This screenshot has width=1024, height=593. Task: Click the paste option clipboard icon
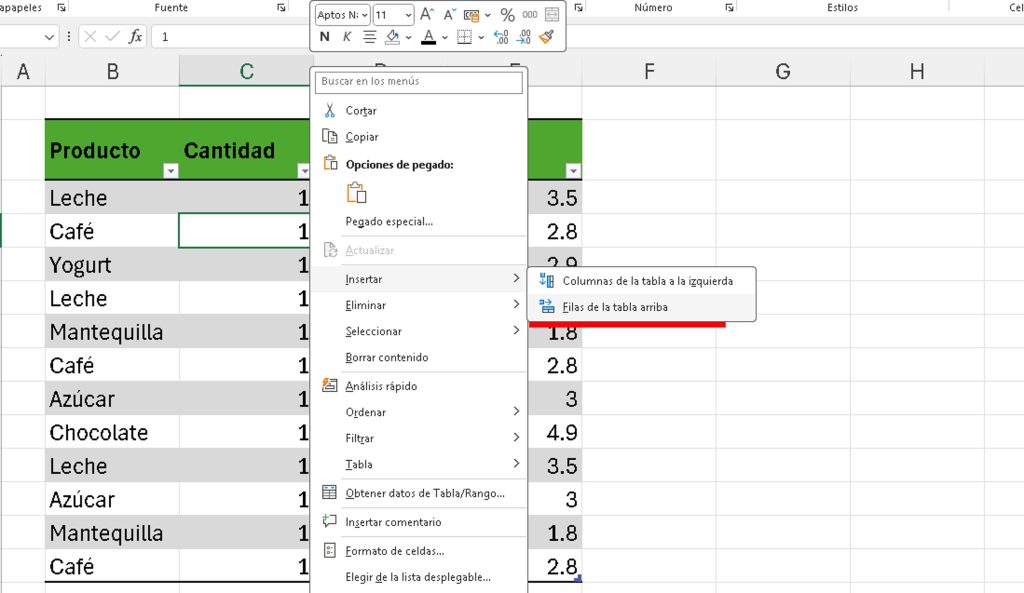tap(356, 193)
